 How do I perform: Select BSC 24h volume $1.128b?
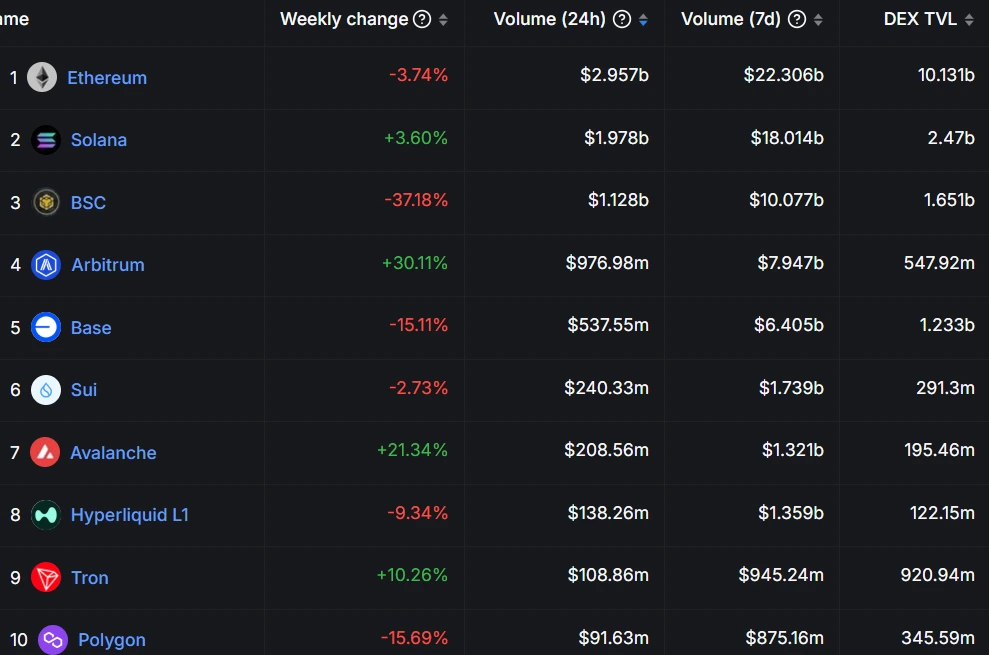point(618,200)
